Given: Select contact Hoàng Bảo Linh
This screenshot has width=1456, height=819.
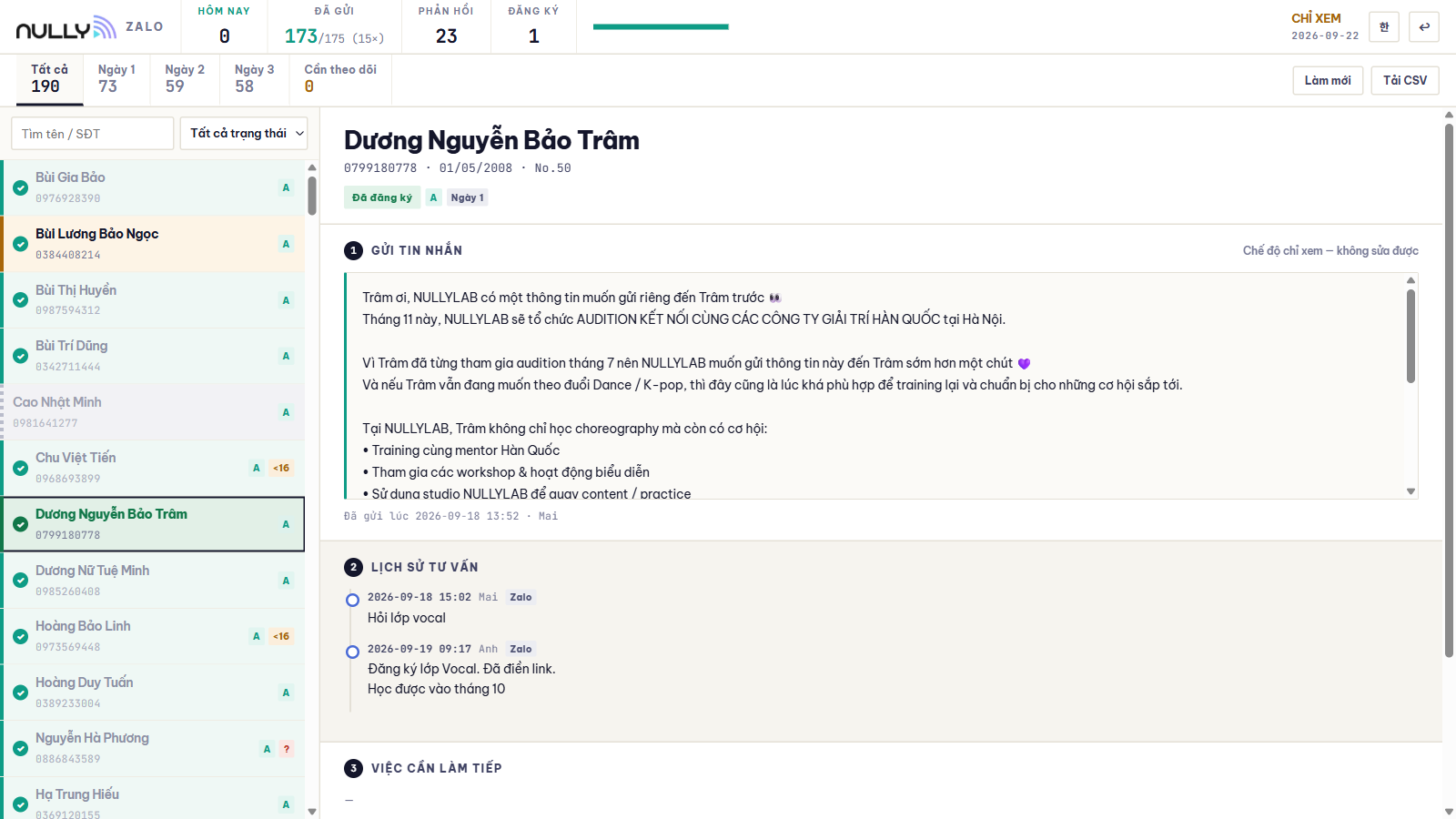Looking at the screenshot, I should pos(153,636).
